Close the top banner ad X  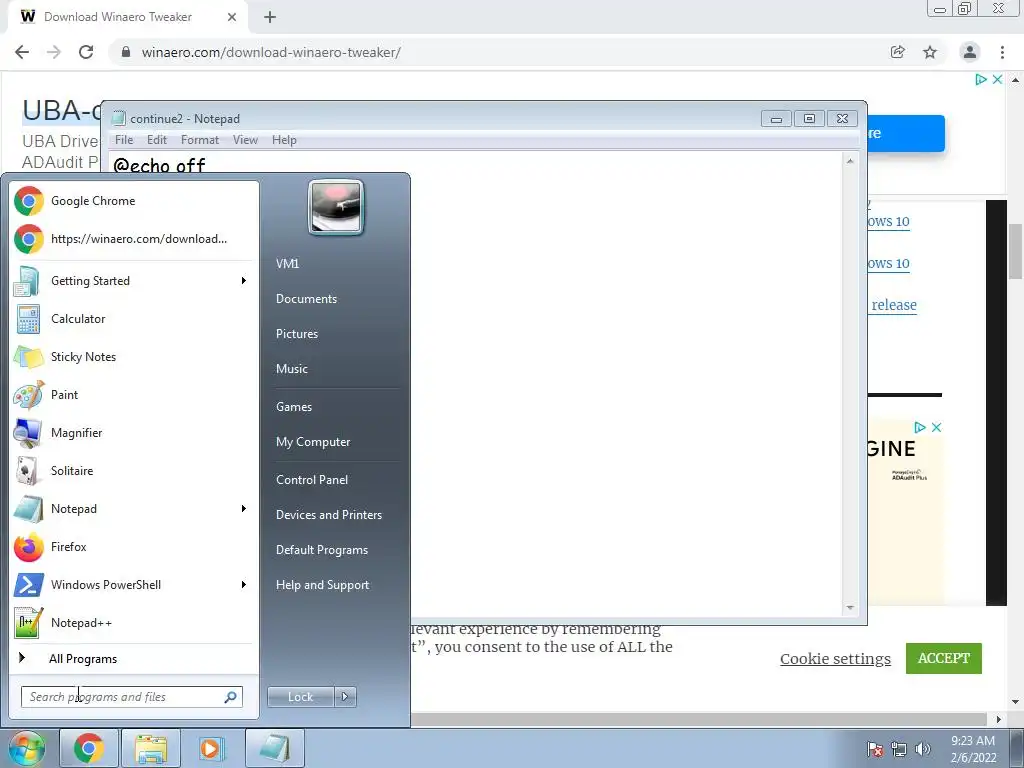click(997, 79)
